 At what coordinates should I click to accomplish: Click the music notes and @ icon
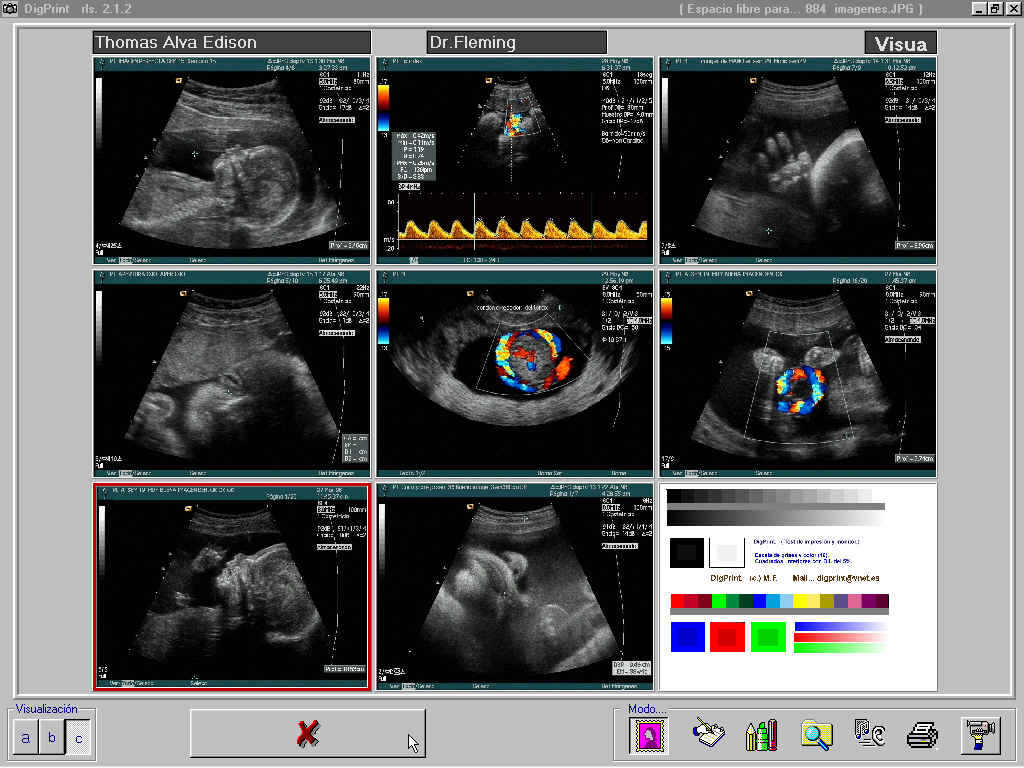tap(870, 734)
